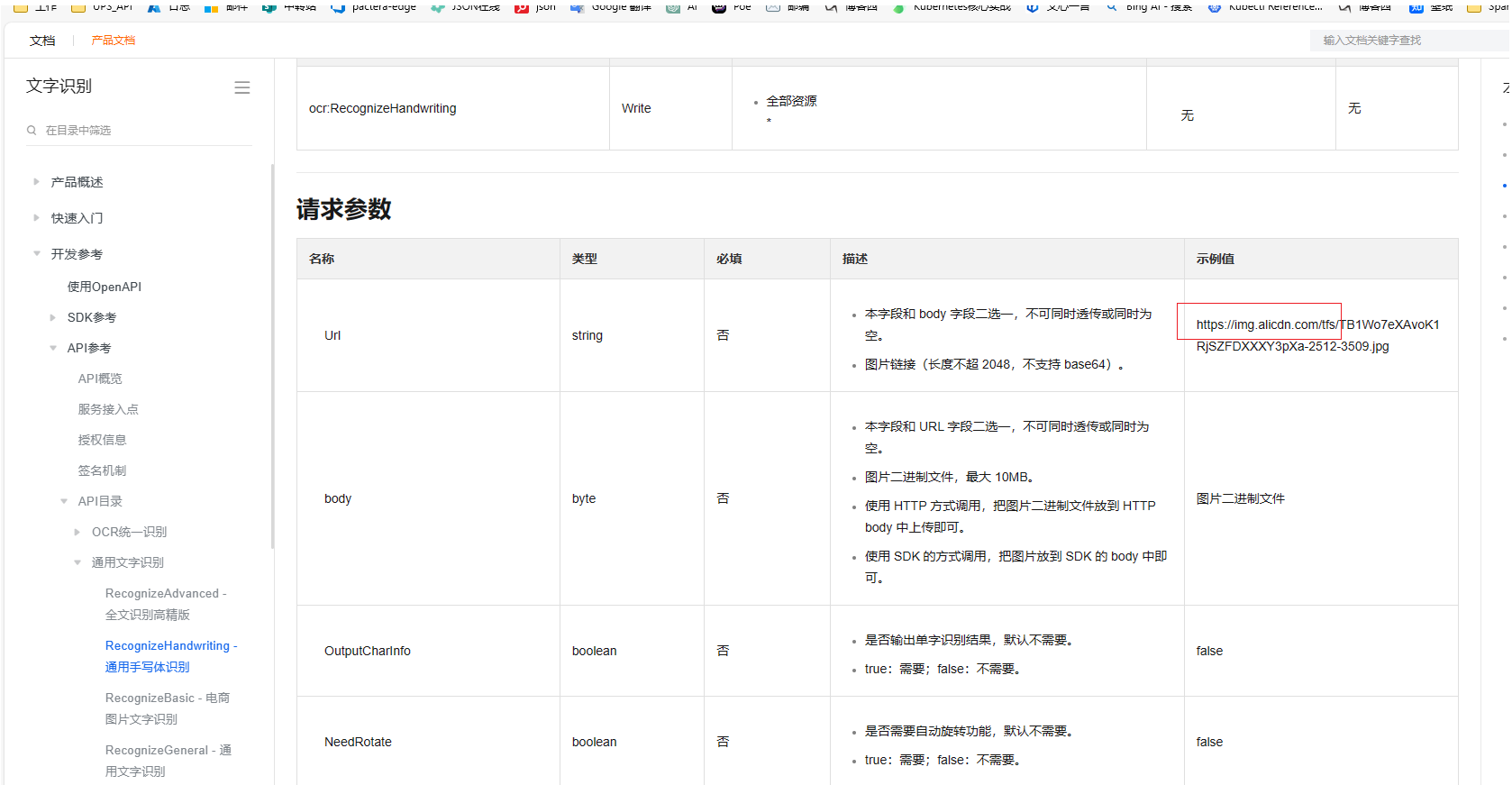Open RecognizeBasic 电商图片文字识别 page
This screenshot has width=1512, height=785.
168,708
